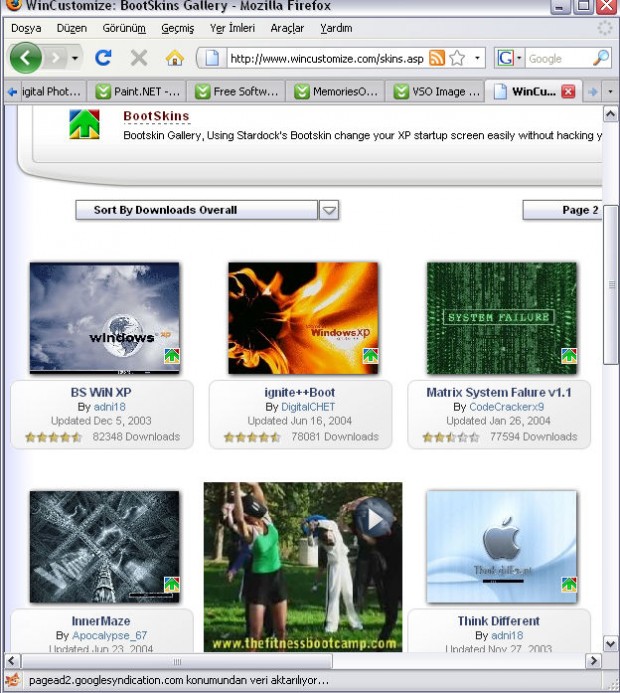Open the Düzen menu
The width and height of the screenshot is (620, 693).
click(72, 28)
